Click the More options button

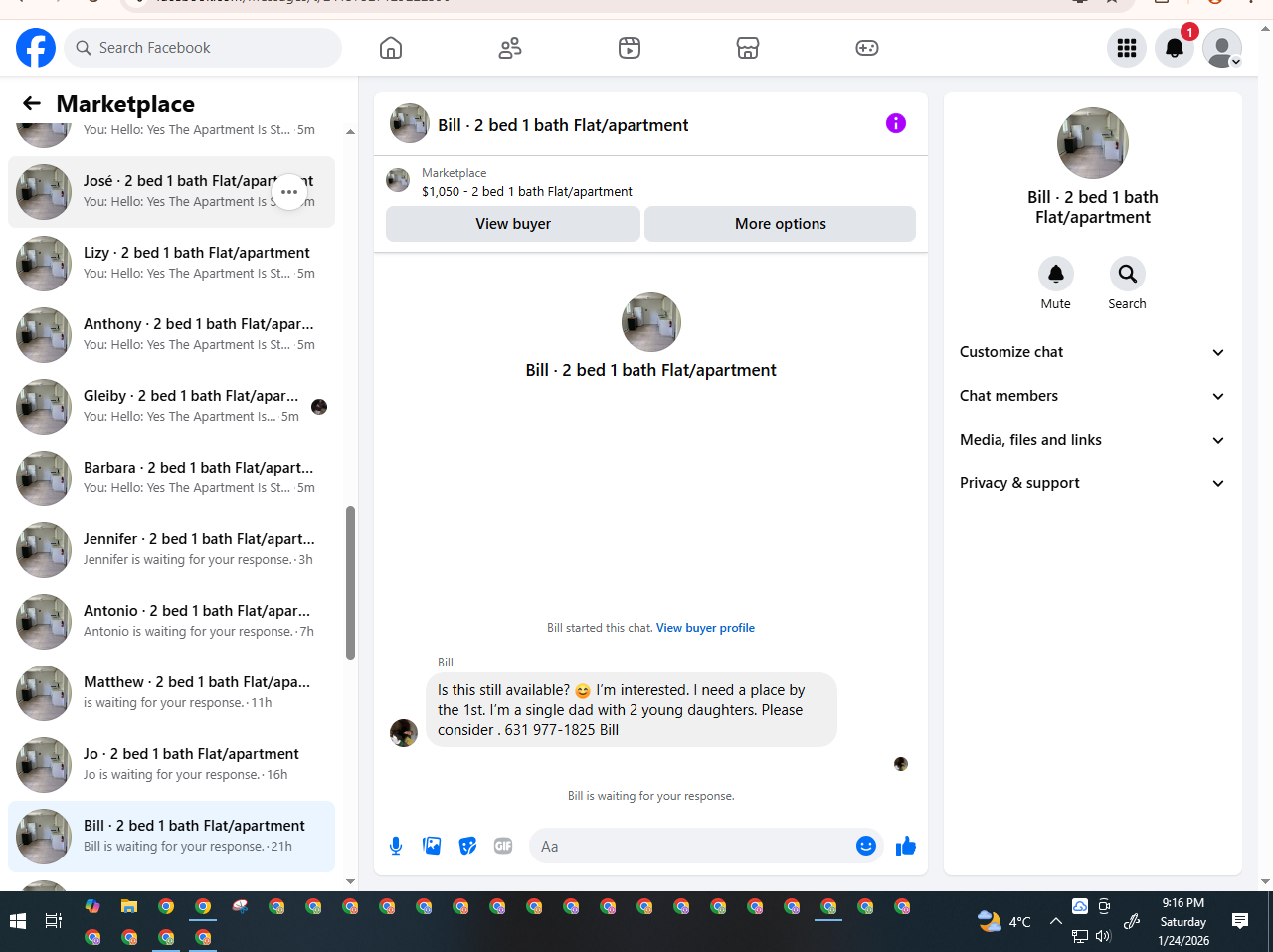(x=781, y=224)
